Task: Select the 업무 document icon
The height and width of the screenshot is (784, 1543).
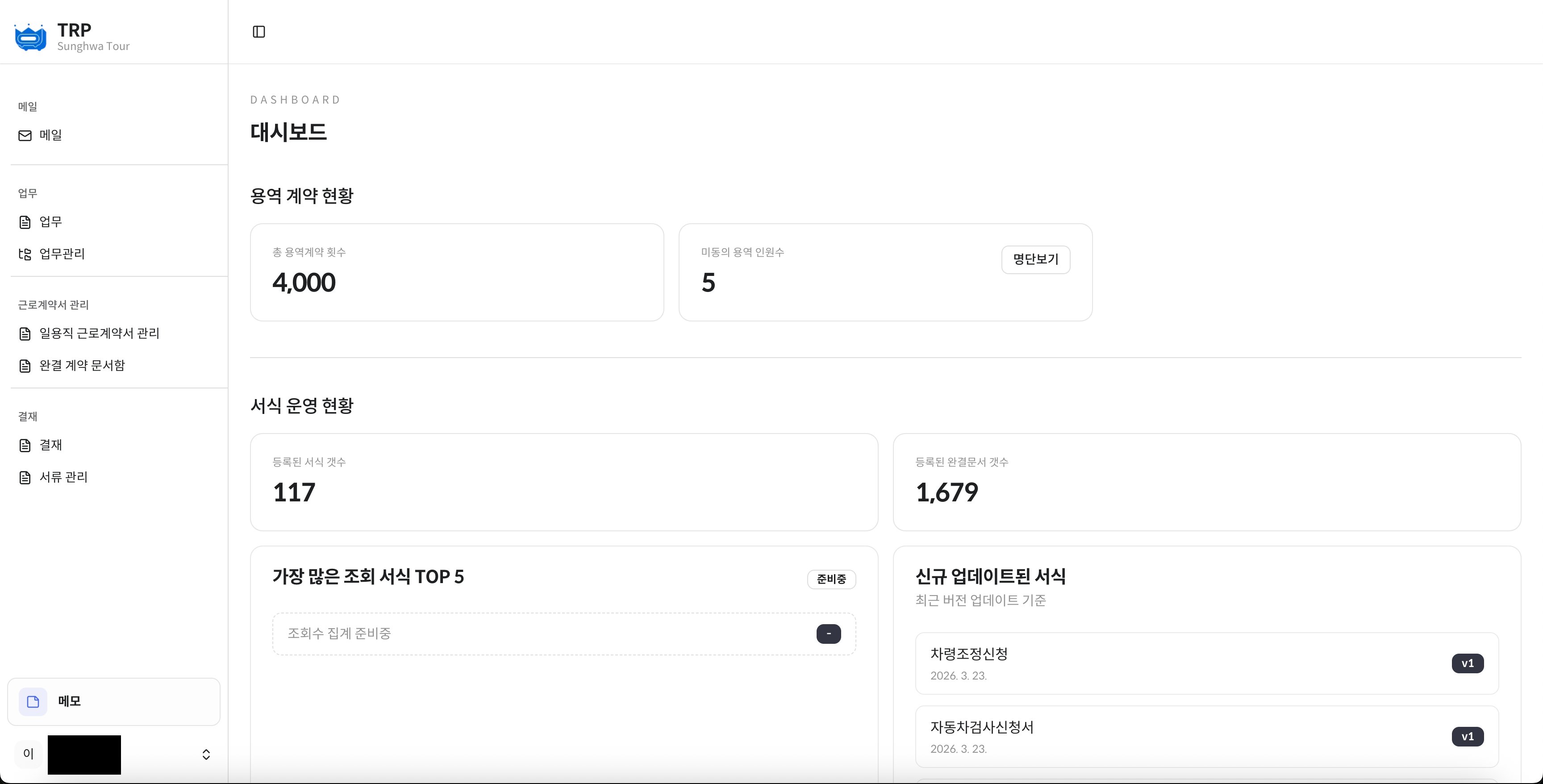Action: (24, 221)
